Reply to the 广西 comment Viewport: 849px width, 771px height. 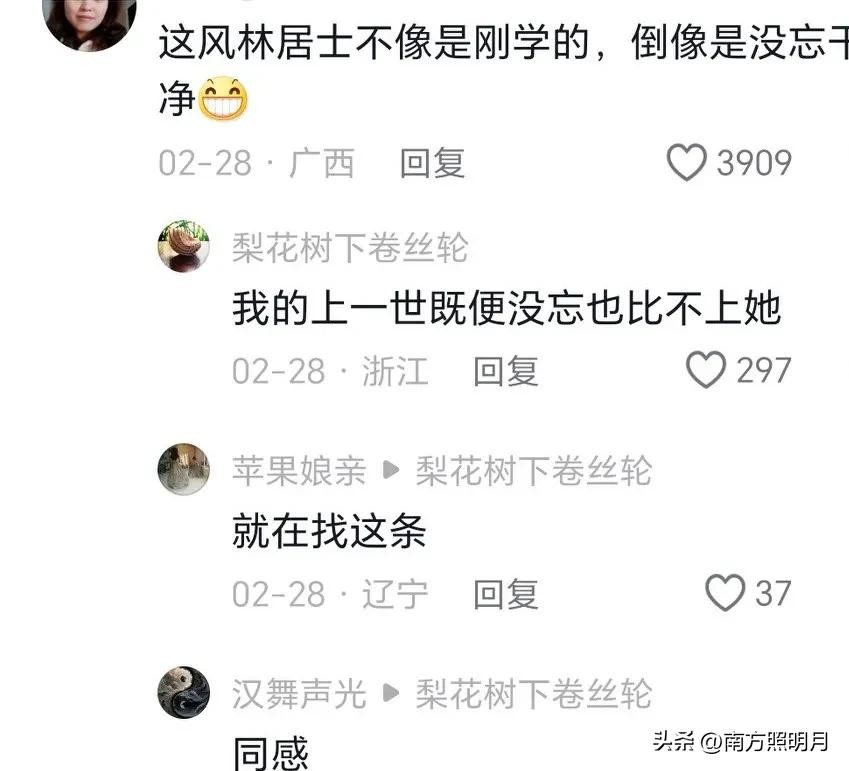pos(432,163)
